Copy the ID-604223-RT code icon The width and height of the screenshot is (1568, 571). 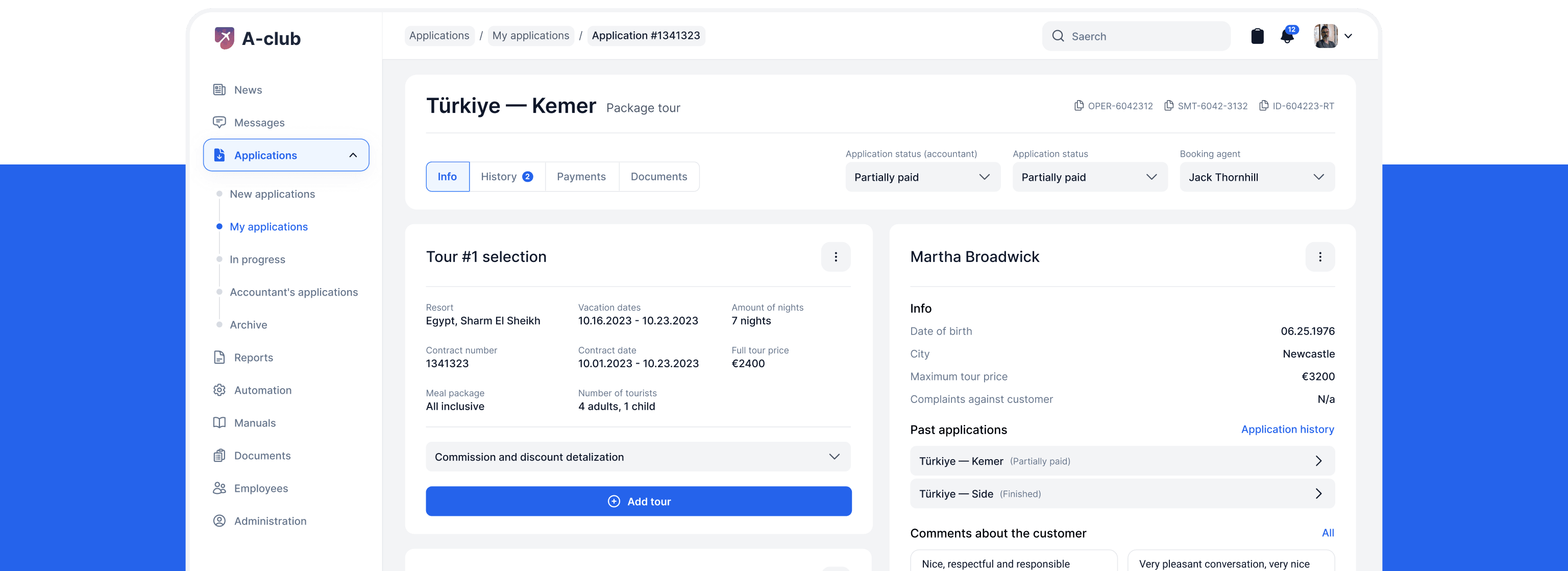pyautogui.click(x=1264, y=105)
